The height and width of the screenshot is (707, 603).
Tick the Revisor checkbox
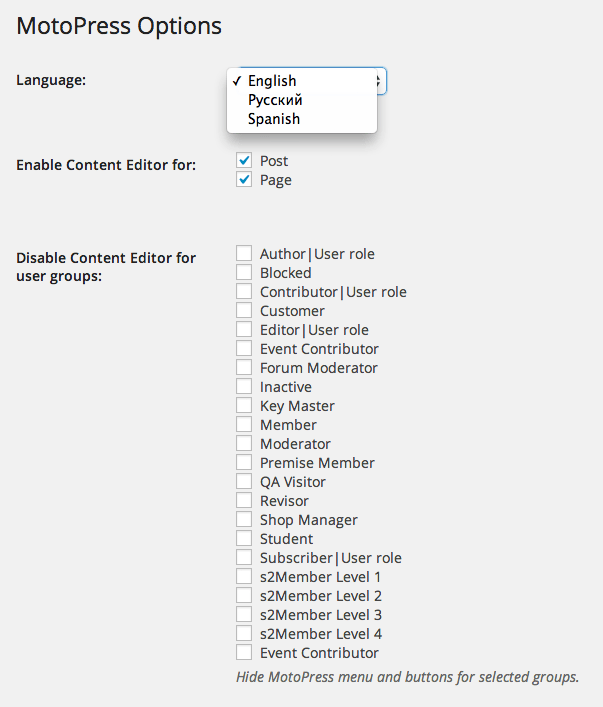(x=244, y=501)
